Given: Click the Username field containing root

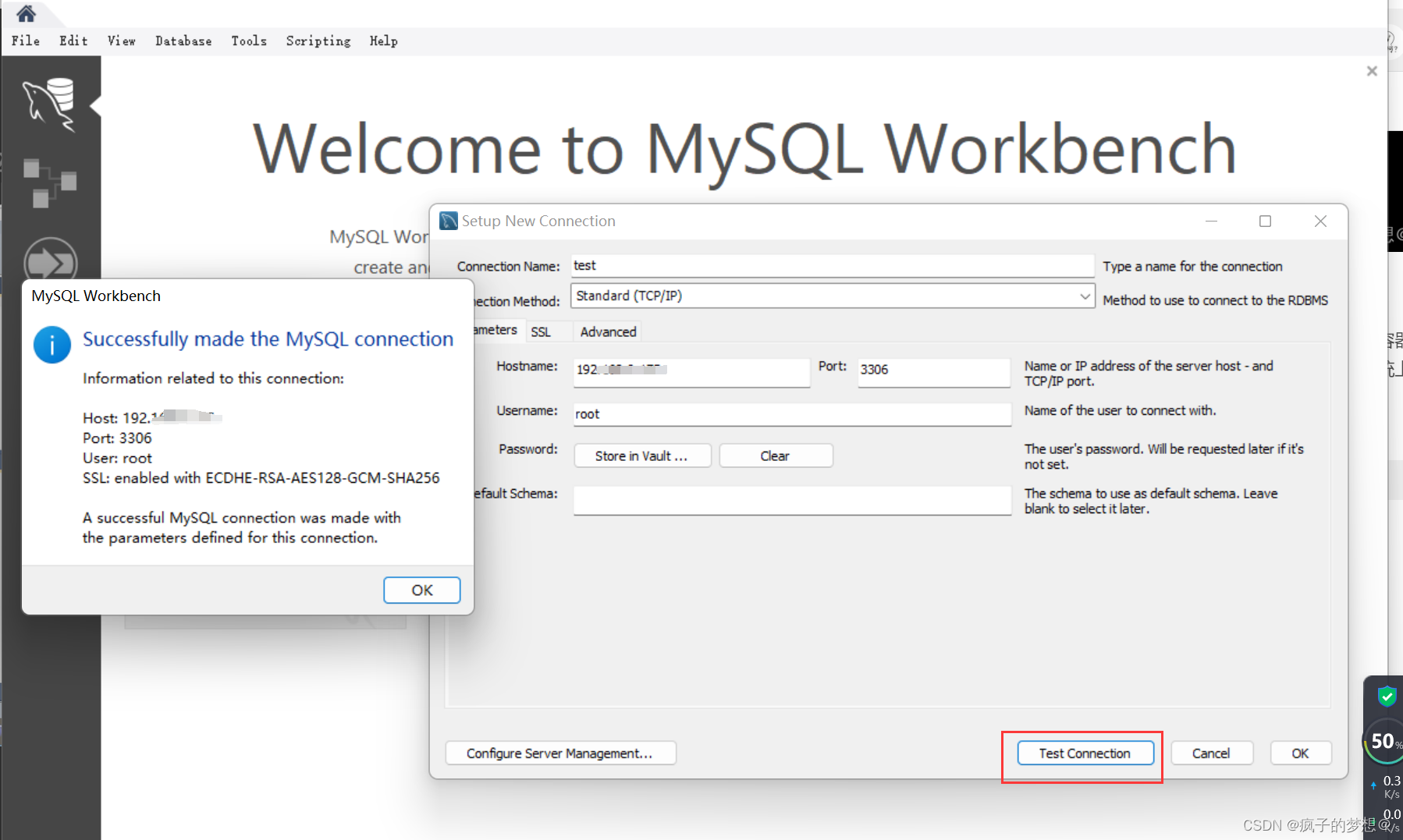Looking at the screenshot, I should [792, 414].
